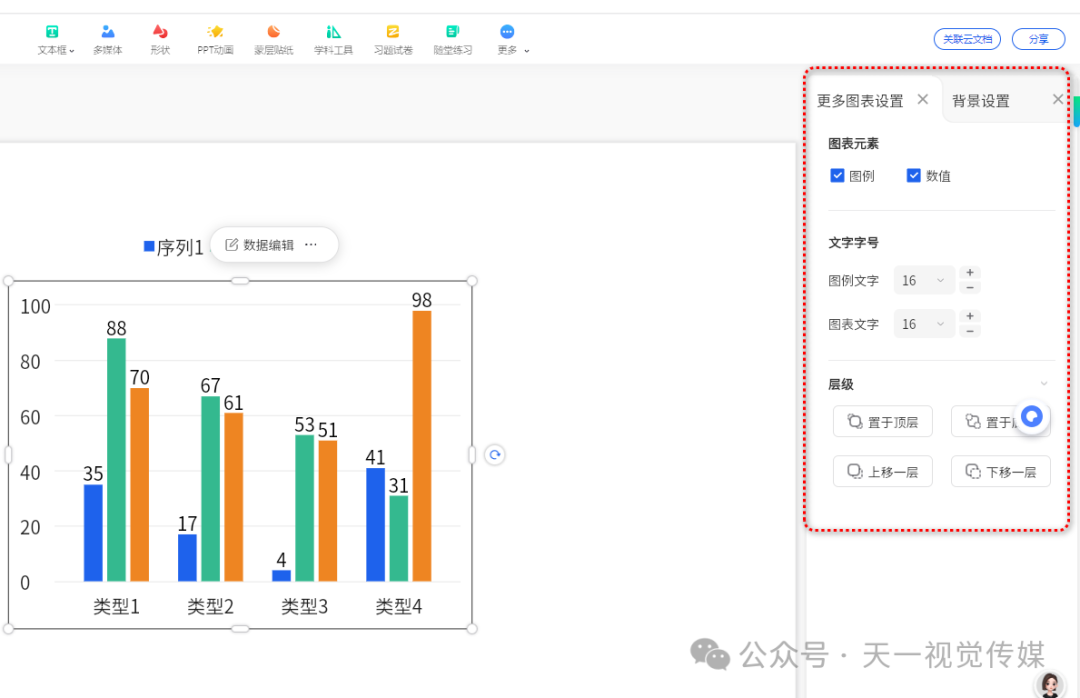Switch to the 背景设置 tab
Image resolution: width=1080 pixels, height=698 pixels.
coord(981,100)
